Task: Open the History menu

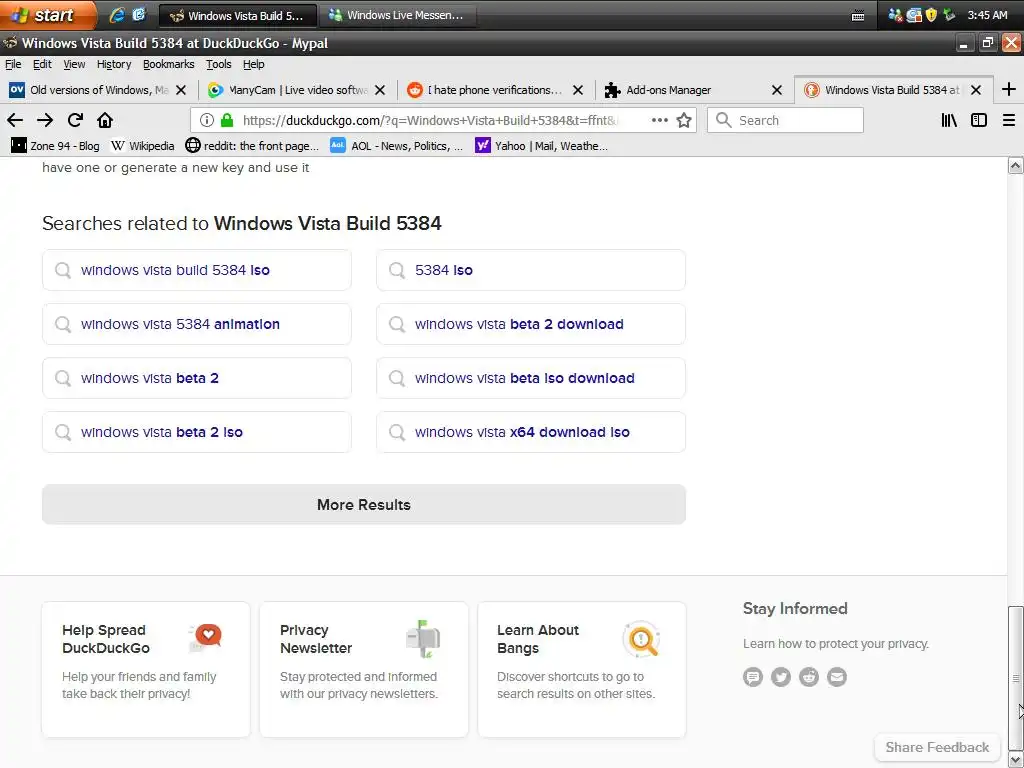Action: (x=114, y=64)
